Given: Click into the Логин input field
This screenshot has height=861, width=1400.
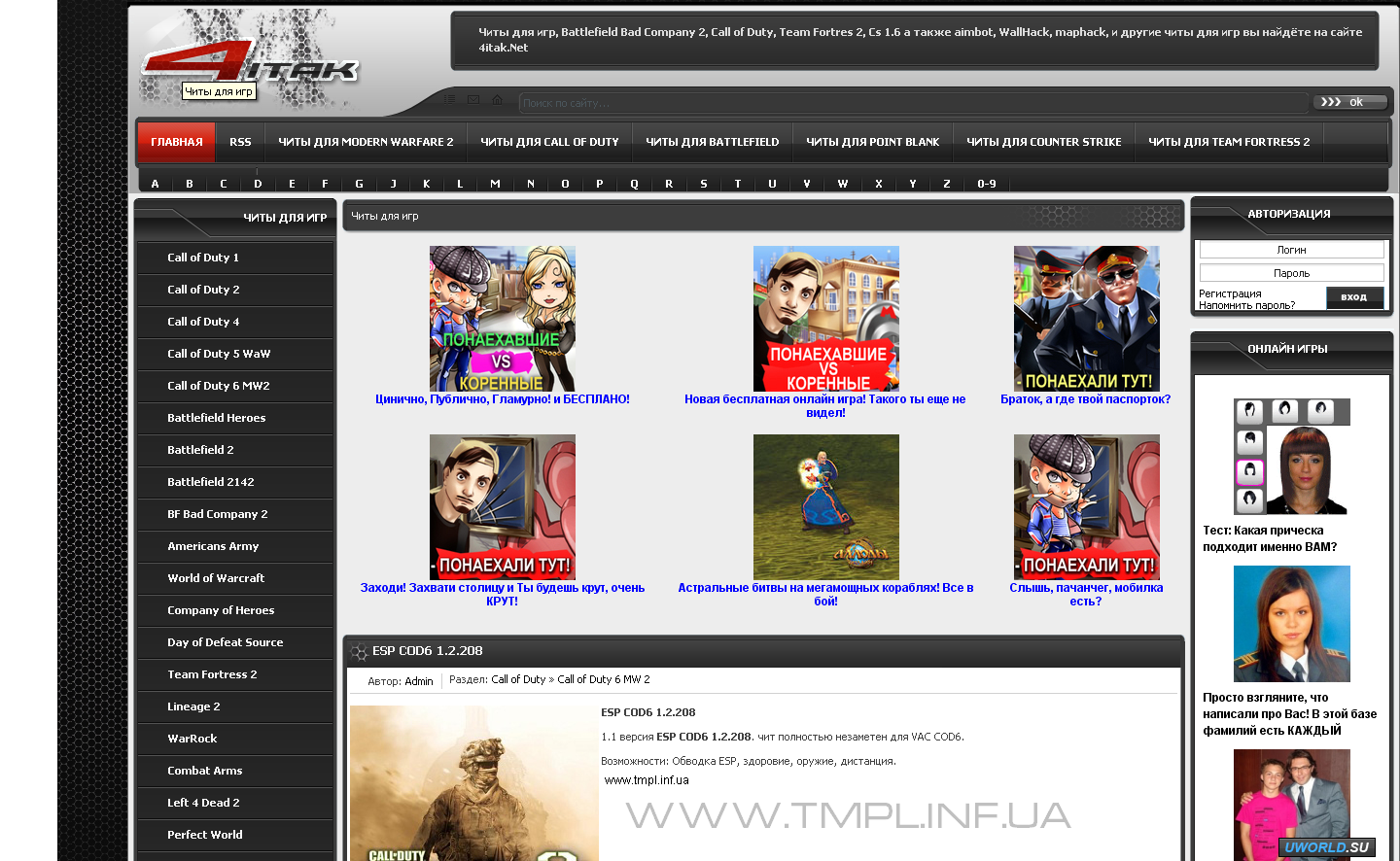Looking at the screenshot, I should pos(1290,250).
